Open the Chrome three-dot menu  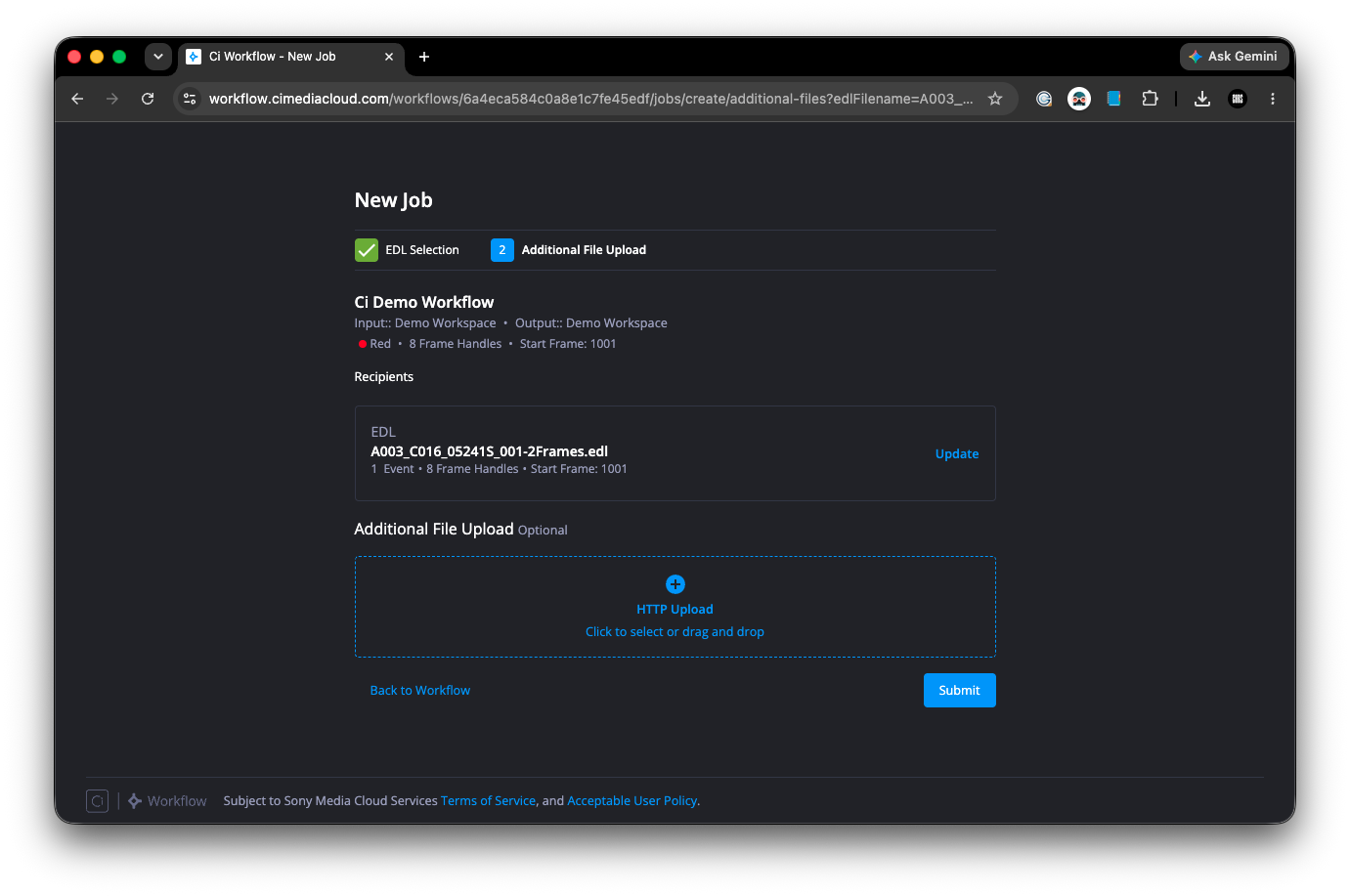pos(1273,99)
